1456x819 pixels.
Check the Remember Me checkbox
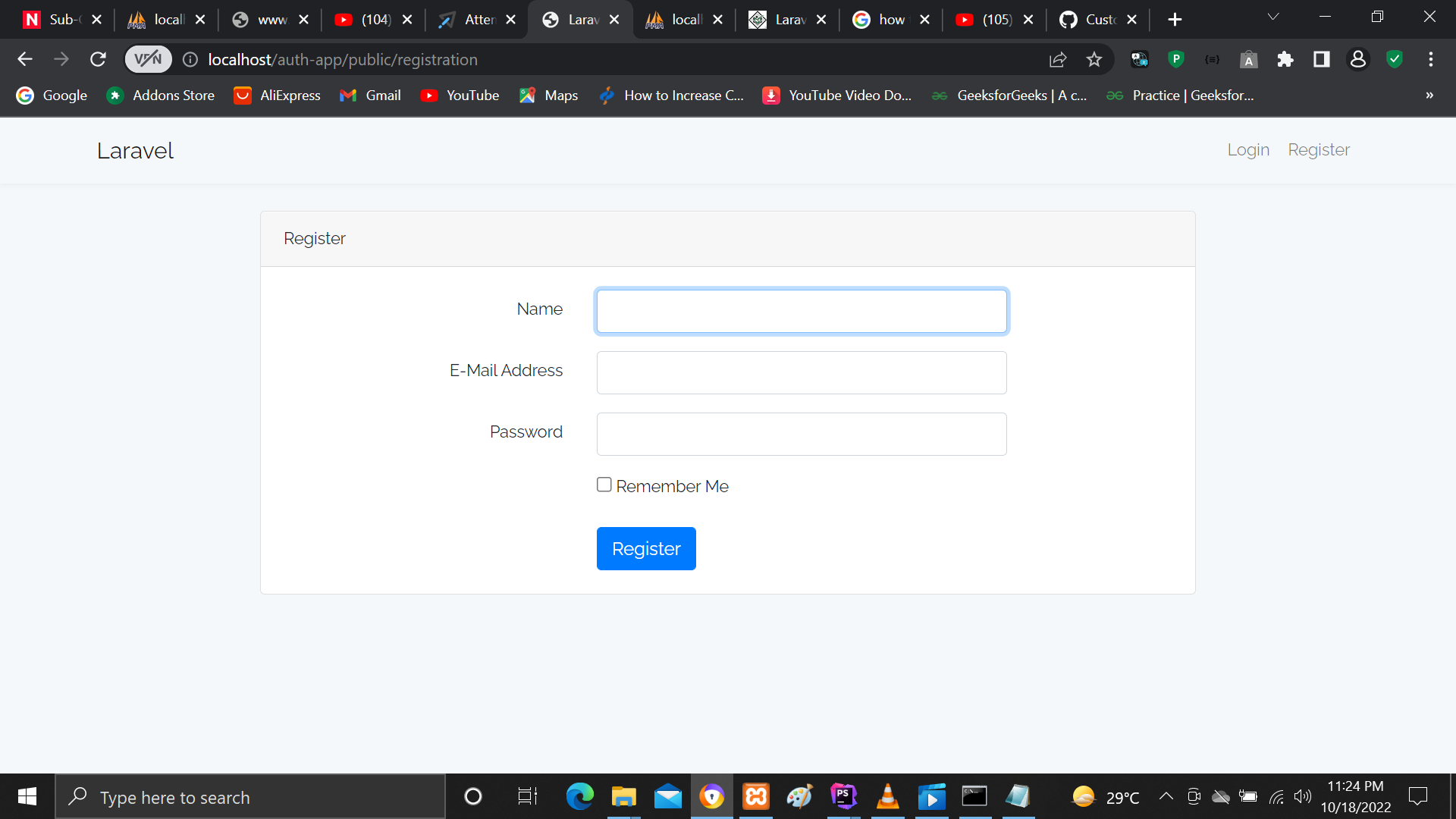point(604,484)
